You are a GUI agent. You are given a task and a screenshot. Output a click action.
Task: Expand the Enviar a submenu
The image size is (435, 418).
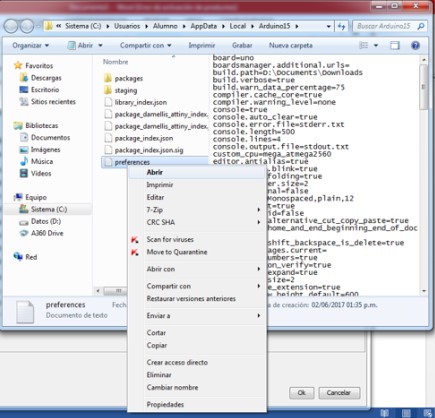pyautogui.click(x=197, y=316)
